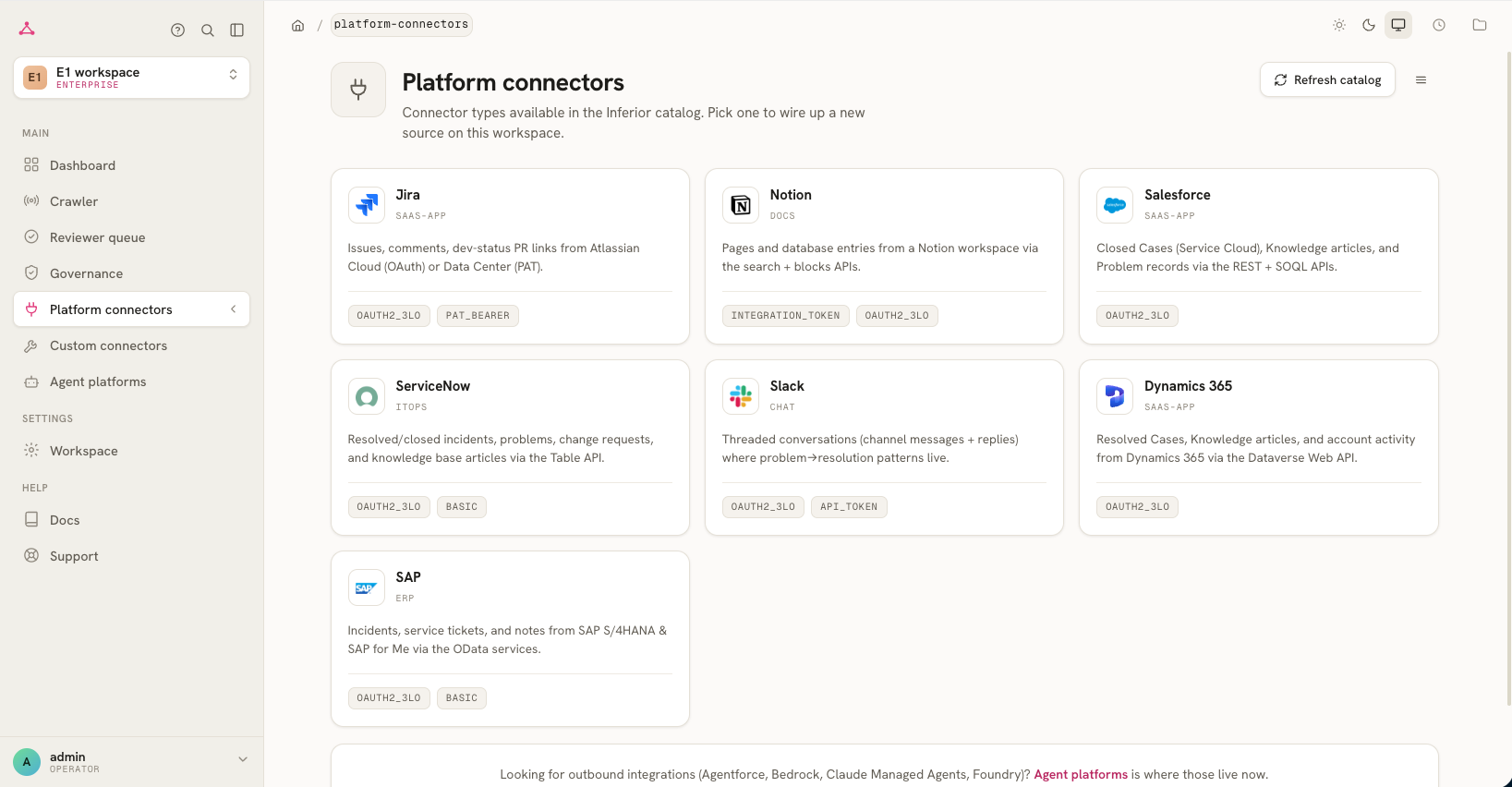Select the SAP connector title
Viewport: 1512px width, 787px height.
408,577
